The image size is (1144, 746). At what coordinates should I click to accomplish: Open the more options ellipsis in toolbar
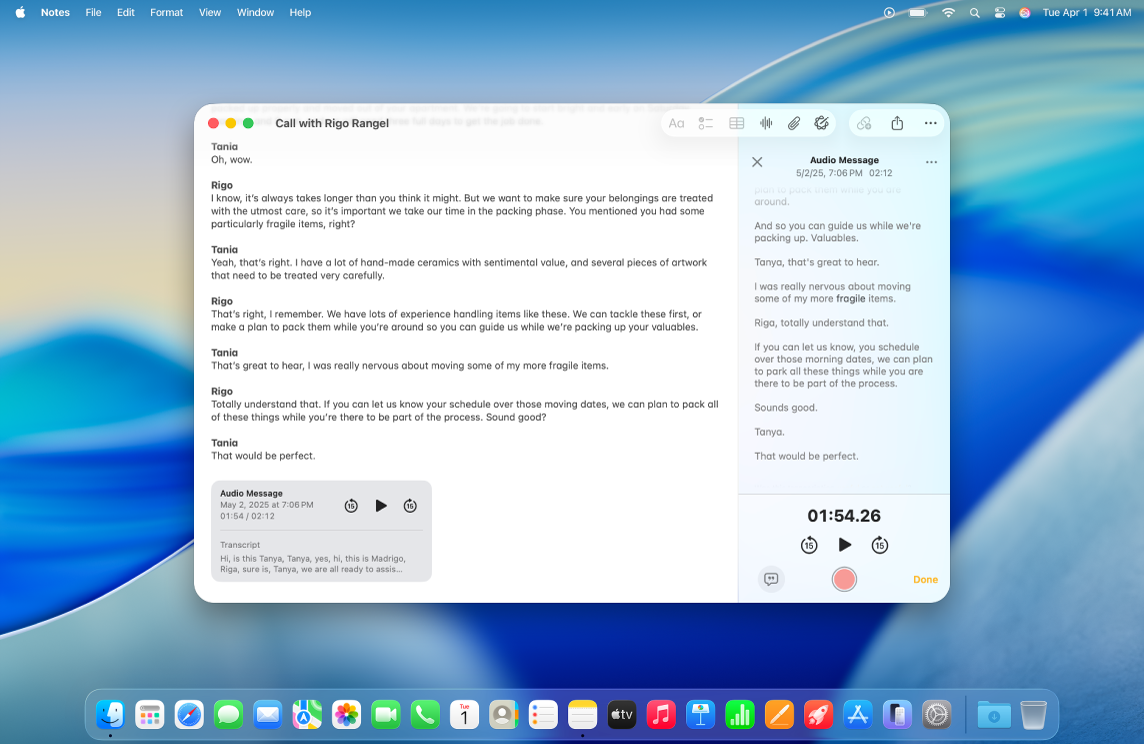tap(930, 122)
